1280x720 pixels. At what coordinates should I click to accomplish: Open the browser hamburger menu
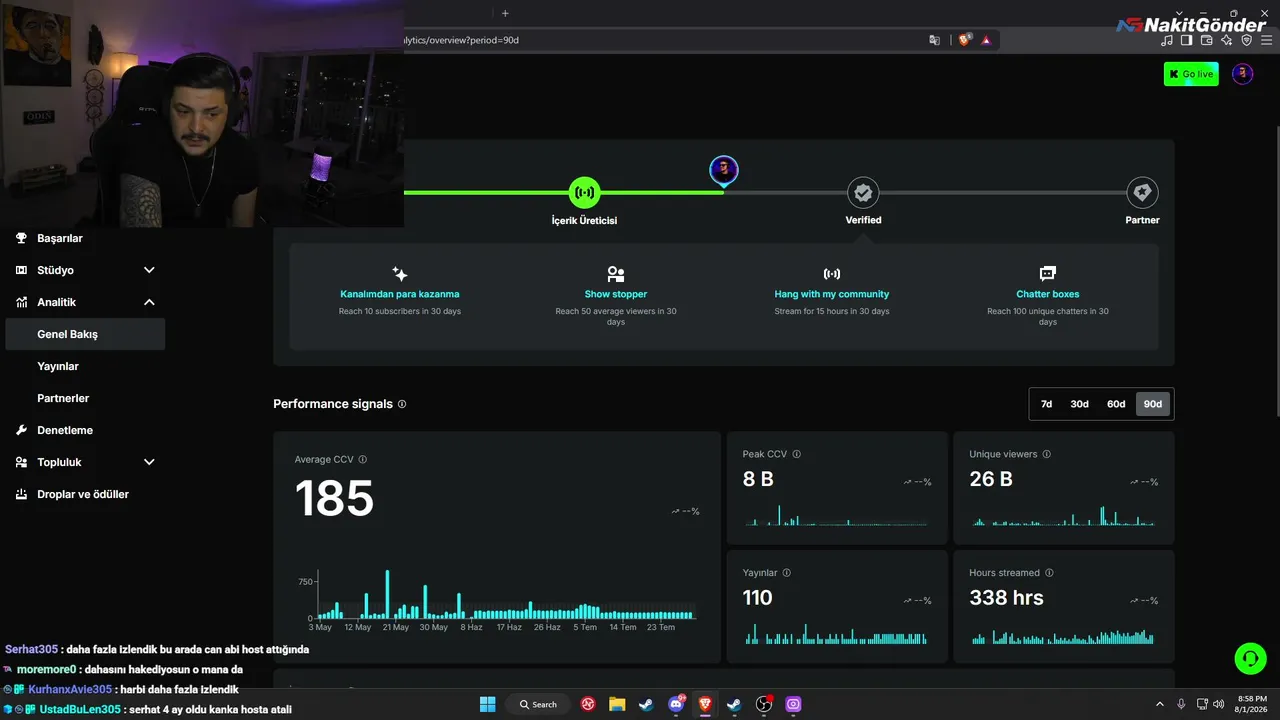click(1266, 41)
